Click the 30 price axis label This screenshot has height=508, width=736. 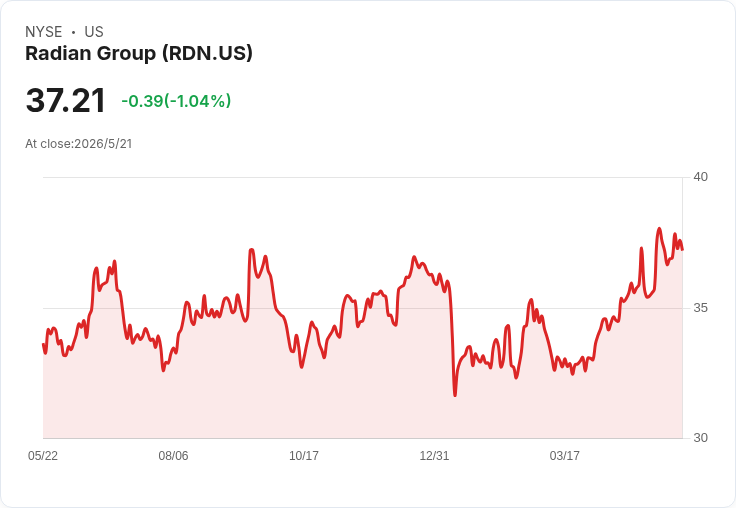pos(700,438)
